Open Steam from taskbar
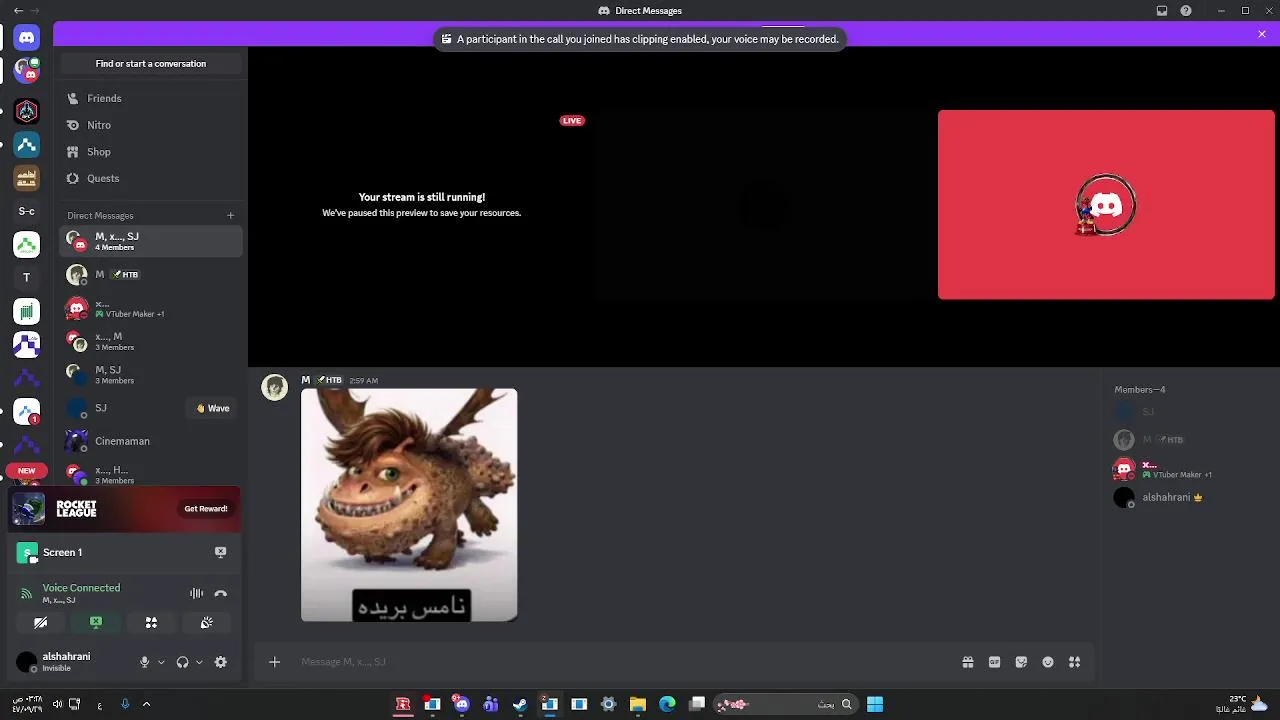Image resolution: width=1280 pixels, height=720 pixels. (520, 704)
